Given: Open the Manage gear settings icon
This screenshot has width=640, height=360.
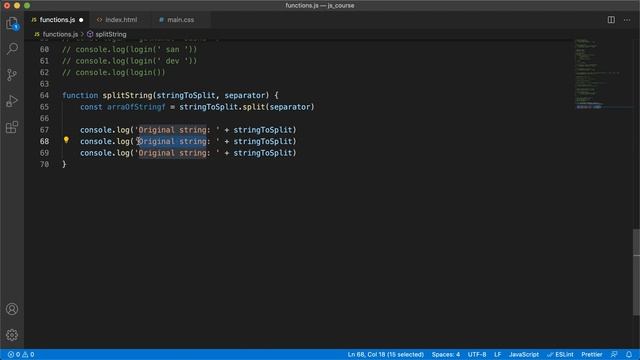Looking at the screenshot, I should 12,335.
